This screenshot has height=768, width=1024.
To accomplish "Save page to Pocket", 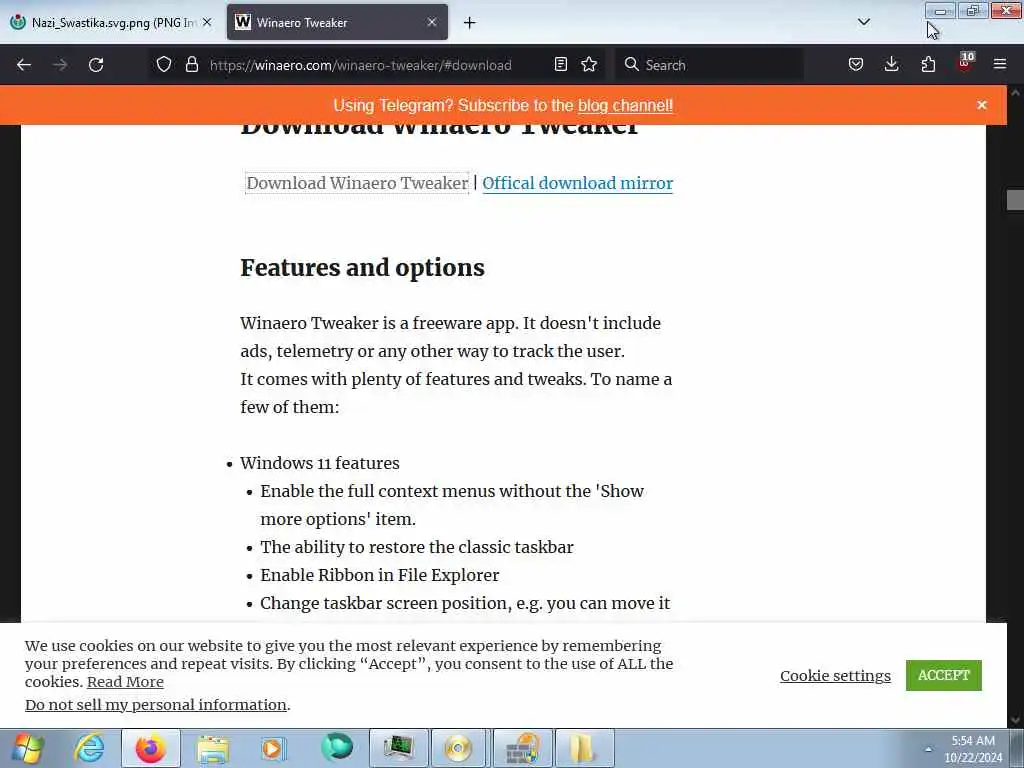I will pyautogui.click(x=856, y=64).
